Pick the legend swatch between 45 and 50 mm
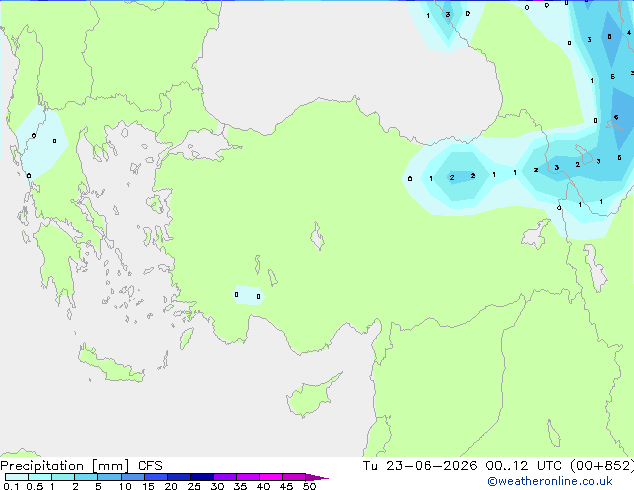The height and width of the screenshot is (490, 634). (294, 477)
